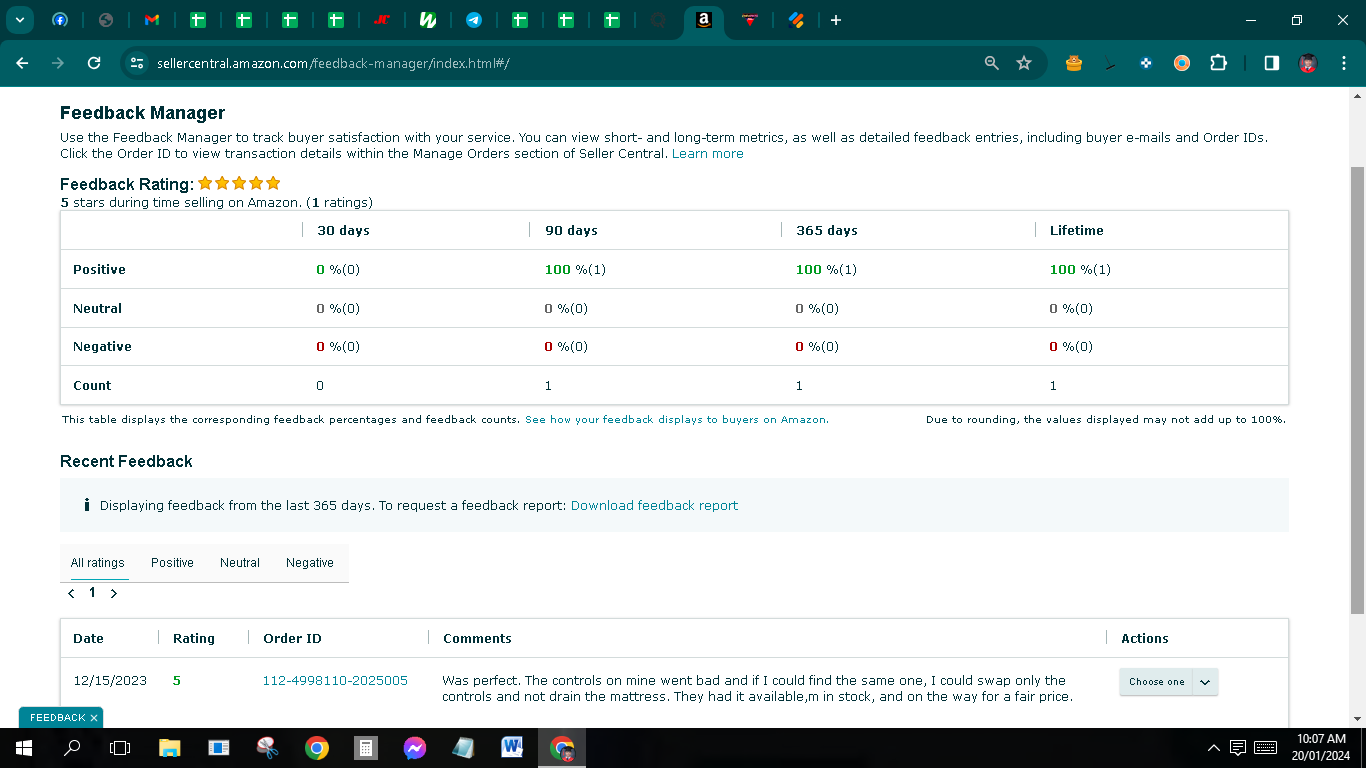Open Task View on the taskbar
This screenshot has width=1366, height=768.
120,748
